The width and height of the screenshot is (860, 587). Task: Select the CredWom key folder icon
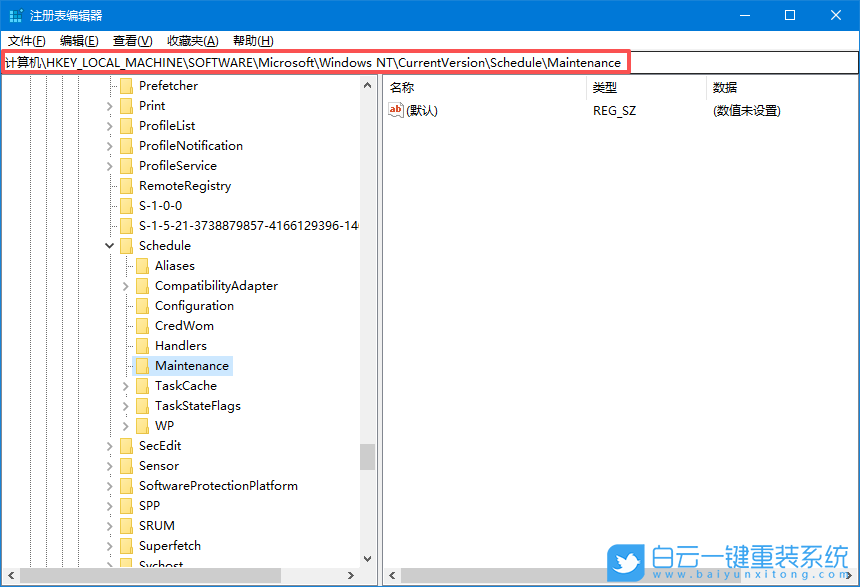click(141, 325)
